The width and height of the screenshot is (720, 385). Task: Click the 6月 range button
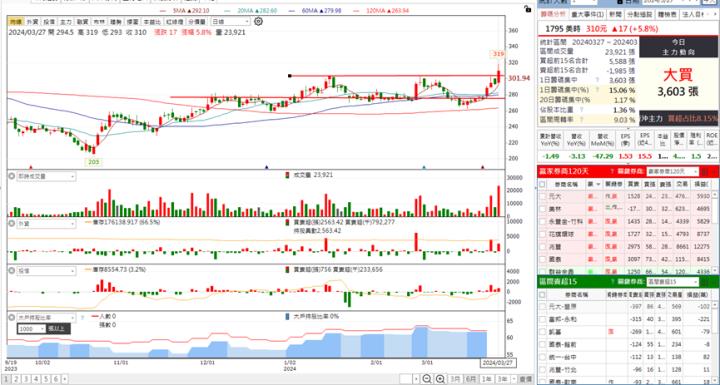coord(471,379)
